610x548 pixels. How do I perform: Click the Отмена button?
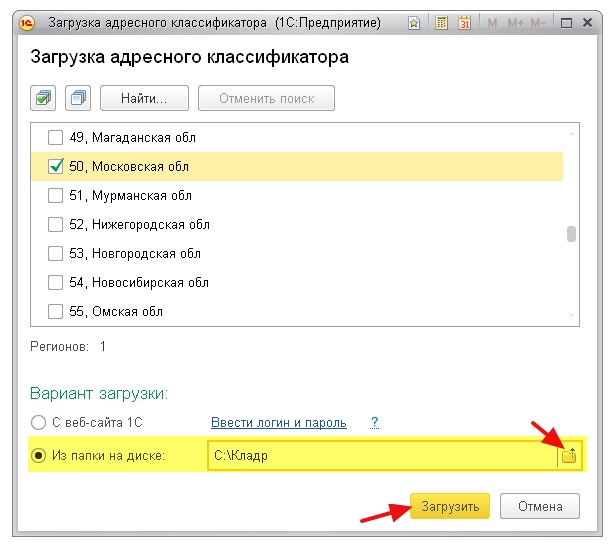point(540,506)
